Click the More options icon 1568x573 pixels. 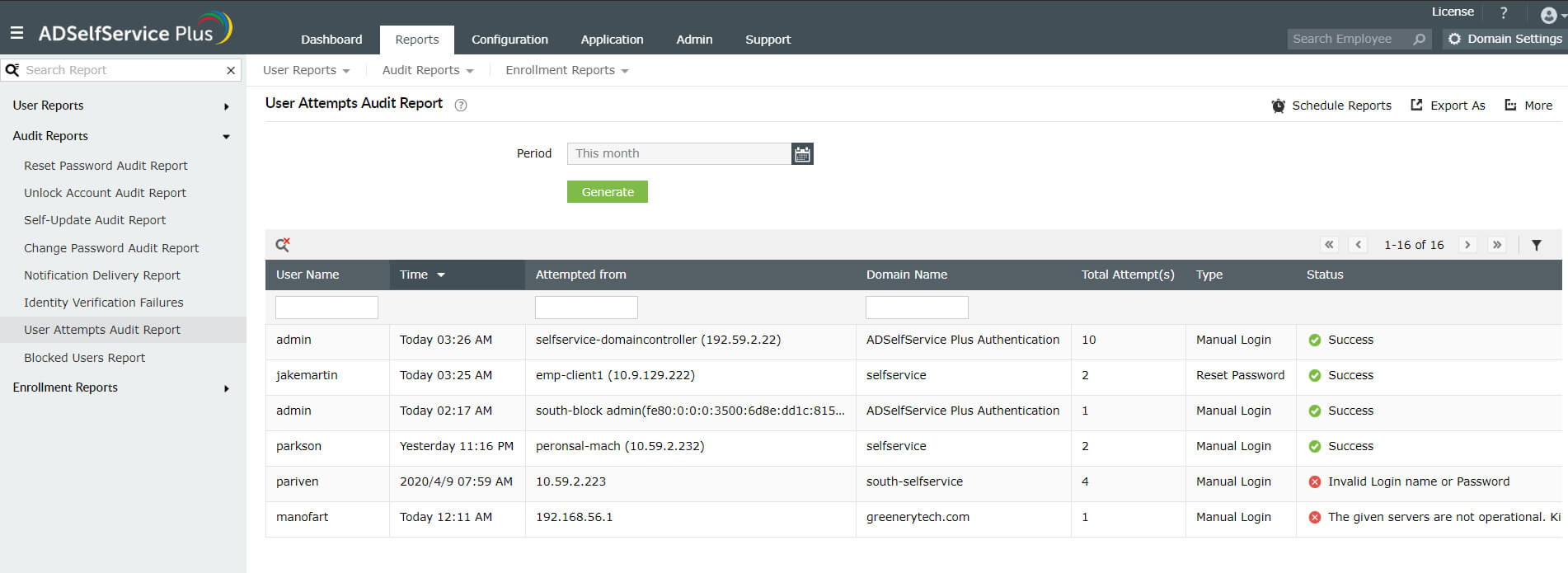click(1510, 105)
